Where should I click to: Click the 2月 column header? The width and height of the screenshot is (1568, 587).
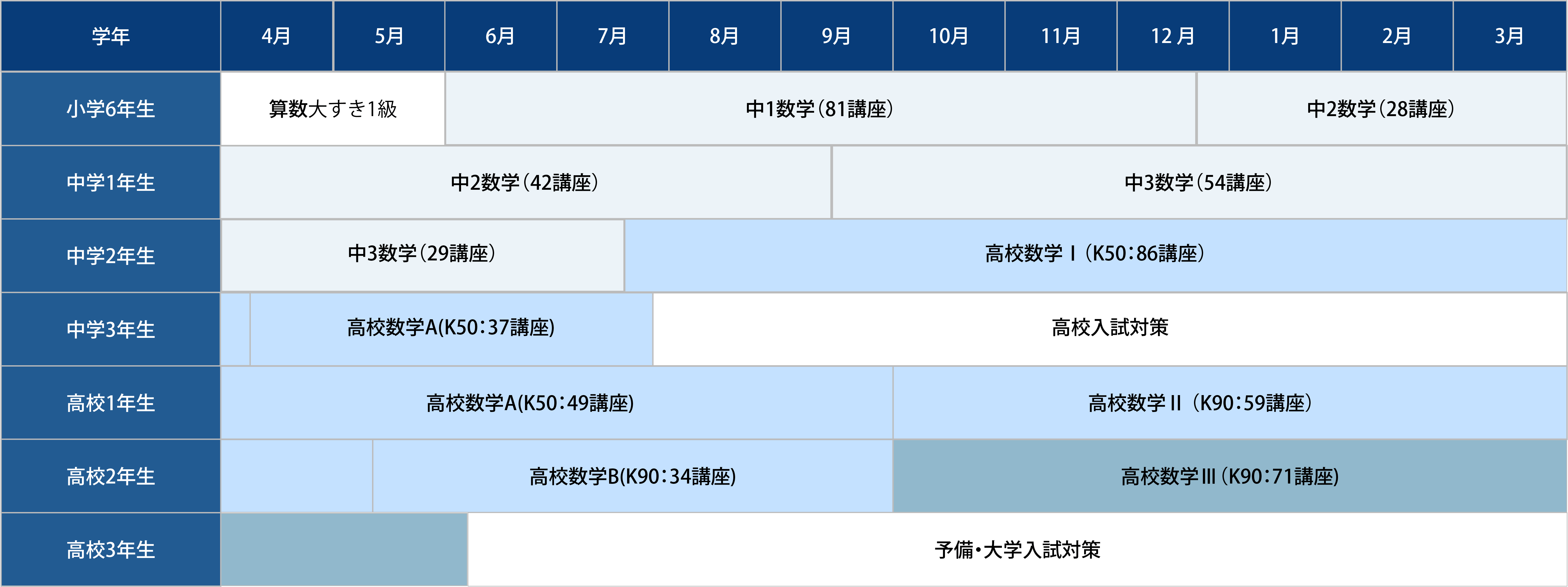[1397, 36]
